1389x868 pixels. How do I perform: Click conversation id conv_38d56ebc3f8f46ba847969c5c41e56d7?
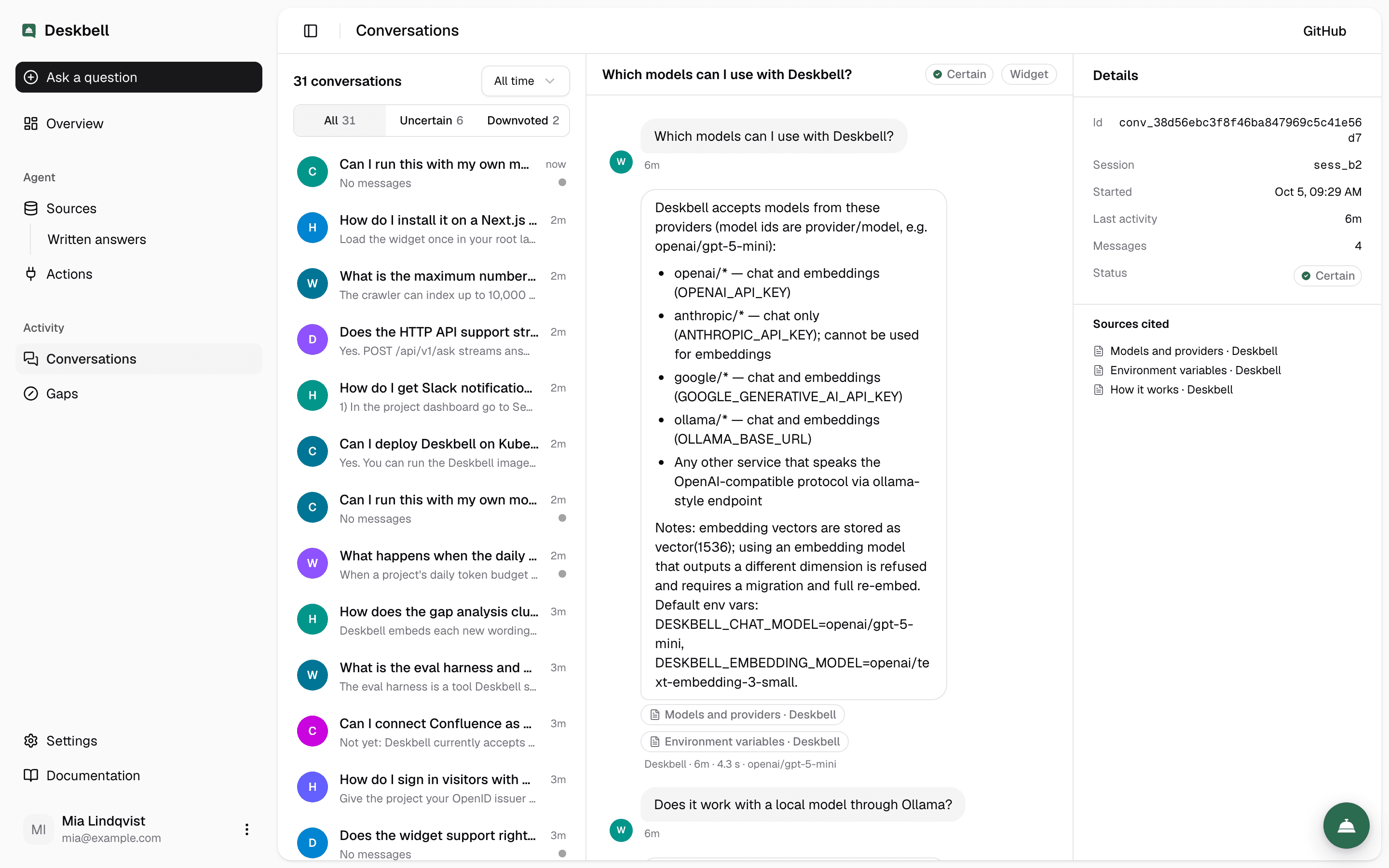pyautogui.click(x=1240, y=130)
